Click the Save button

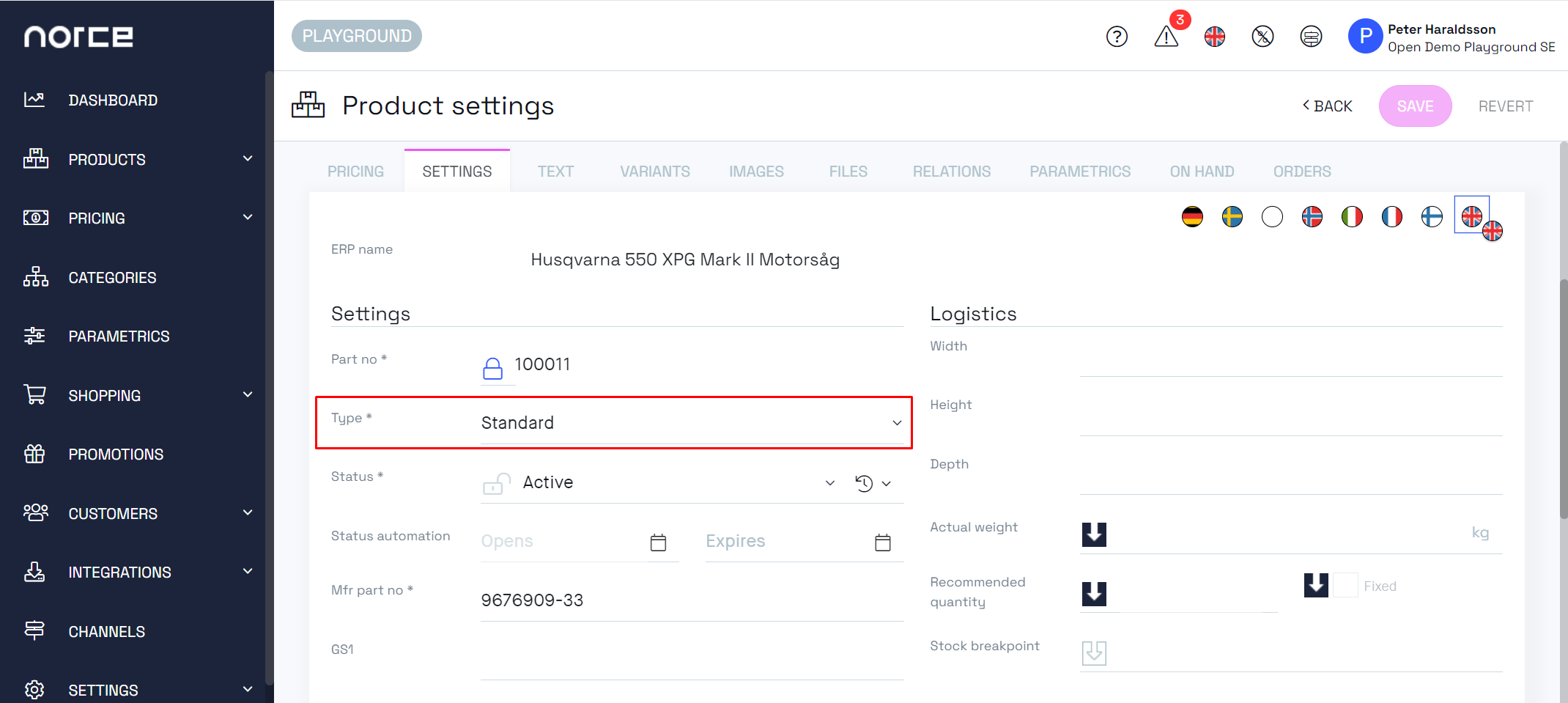tap(1415, 106)
